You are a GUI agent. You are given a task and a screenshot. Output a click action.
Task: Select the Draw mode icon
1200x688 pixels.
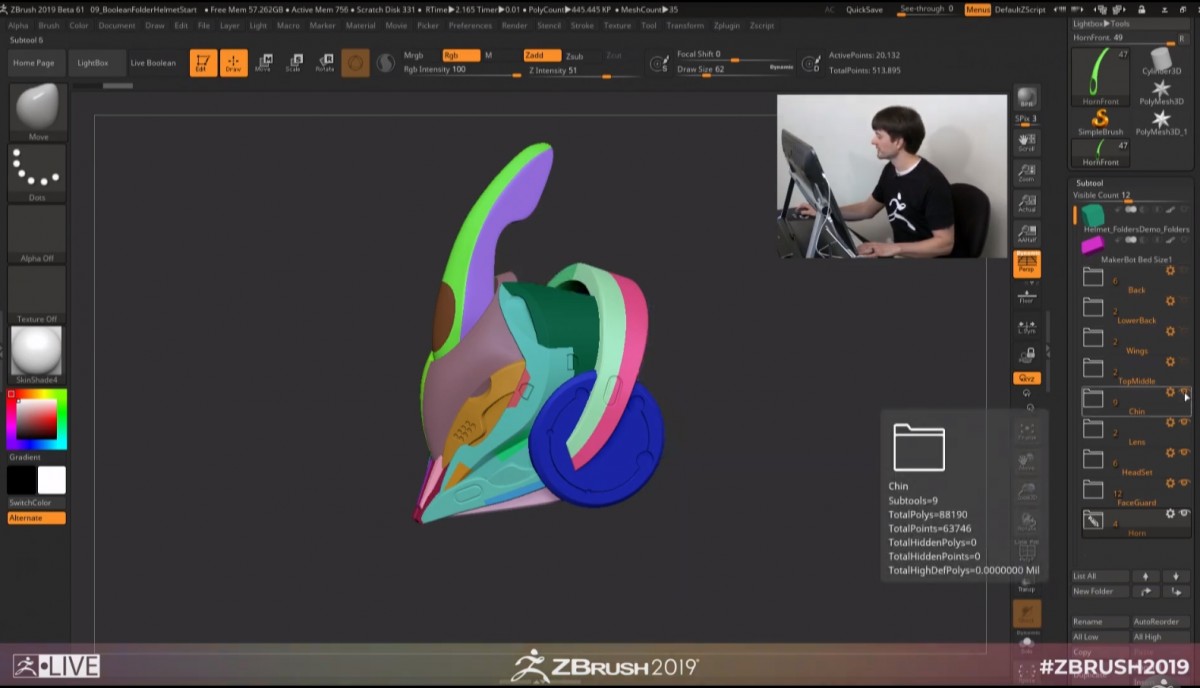[x=233, y=63]
